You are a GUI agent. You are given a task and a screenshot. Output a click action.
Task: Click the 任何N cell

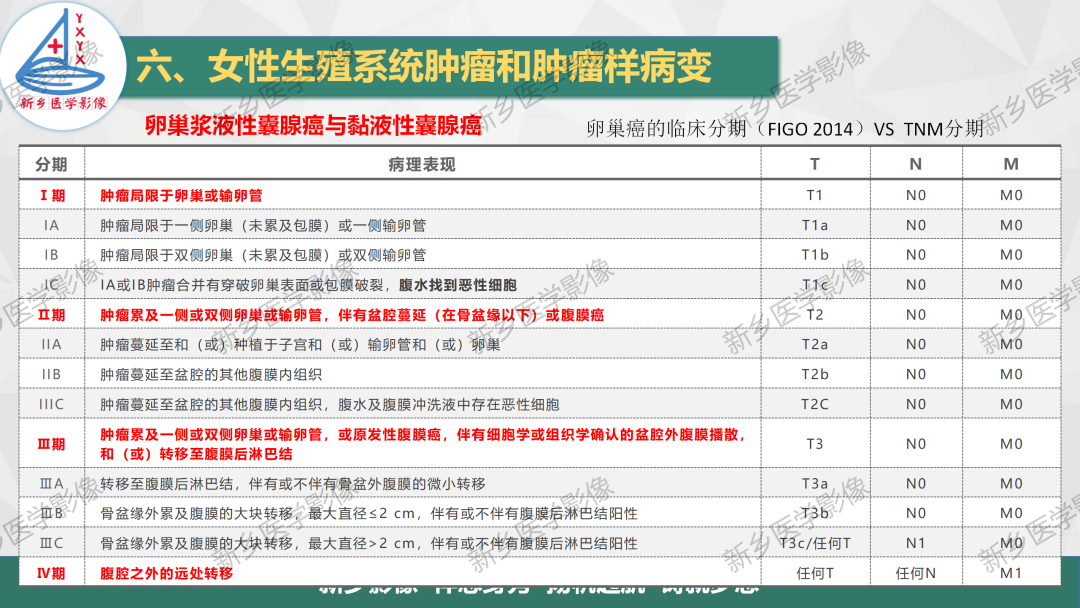(915, 573)
